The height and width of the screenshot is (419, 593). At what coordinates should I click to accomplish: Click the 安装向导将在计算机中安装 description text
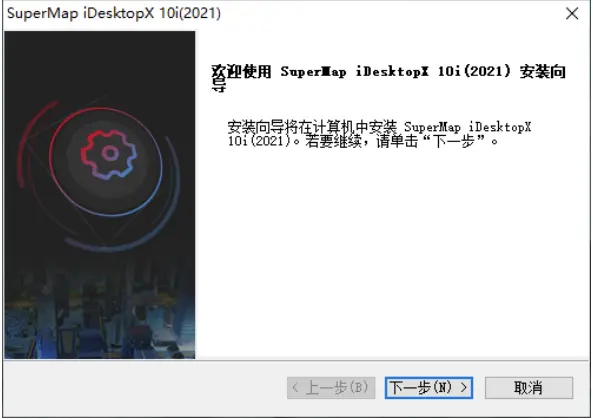point(379,134)
